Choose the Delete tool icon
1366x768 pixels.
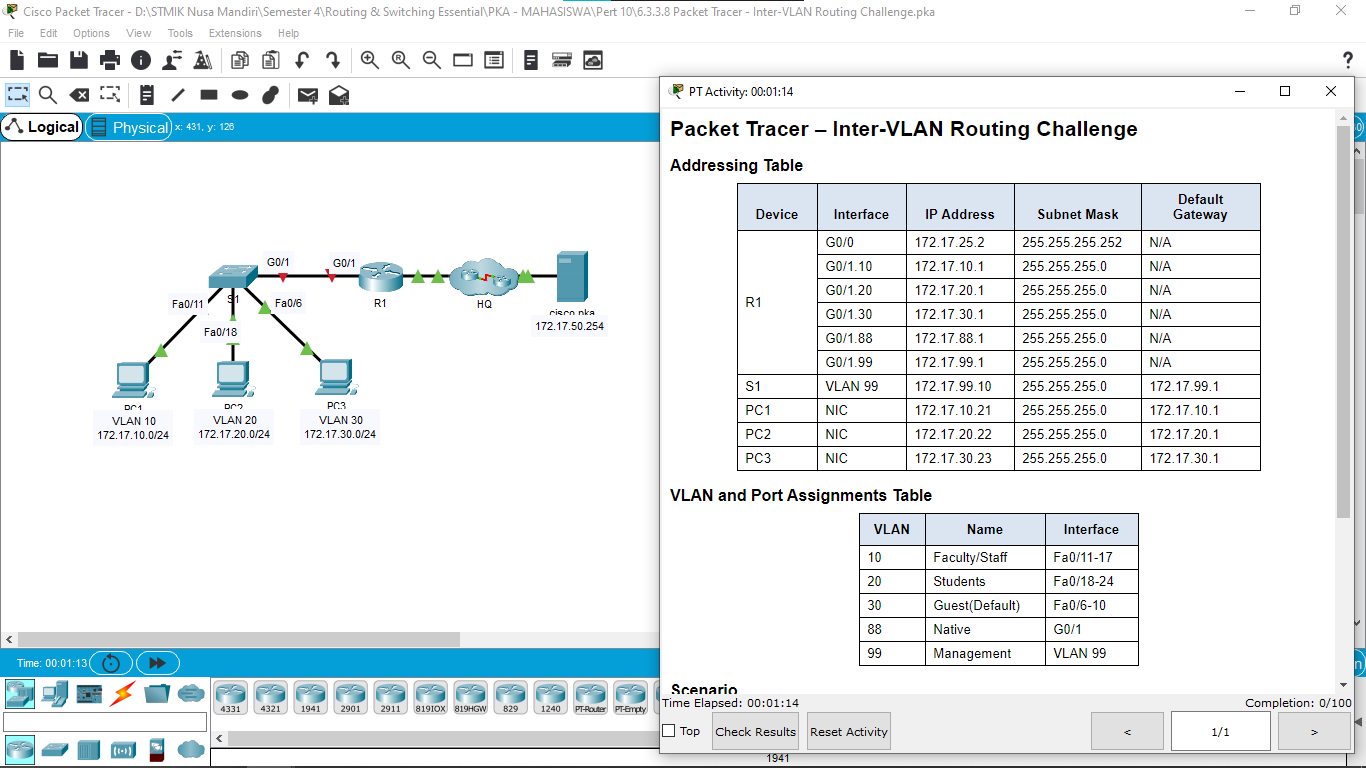coord(79,95)
